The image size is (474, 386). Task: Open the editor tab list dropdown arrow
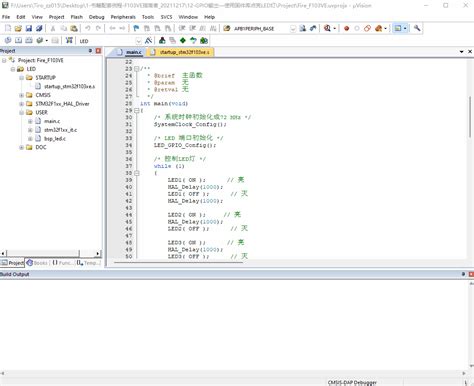click(462, 52)
